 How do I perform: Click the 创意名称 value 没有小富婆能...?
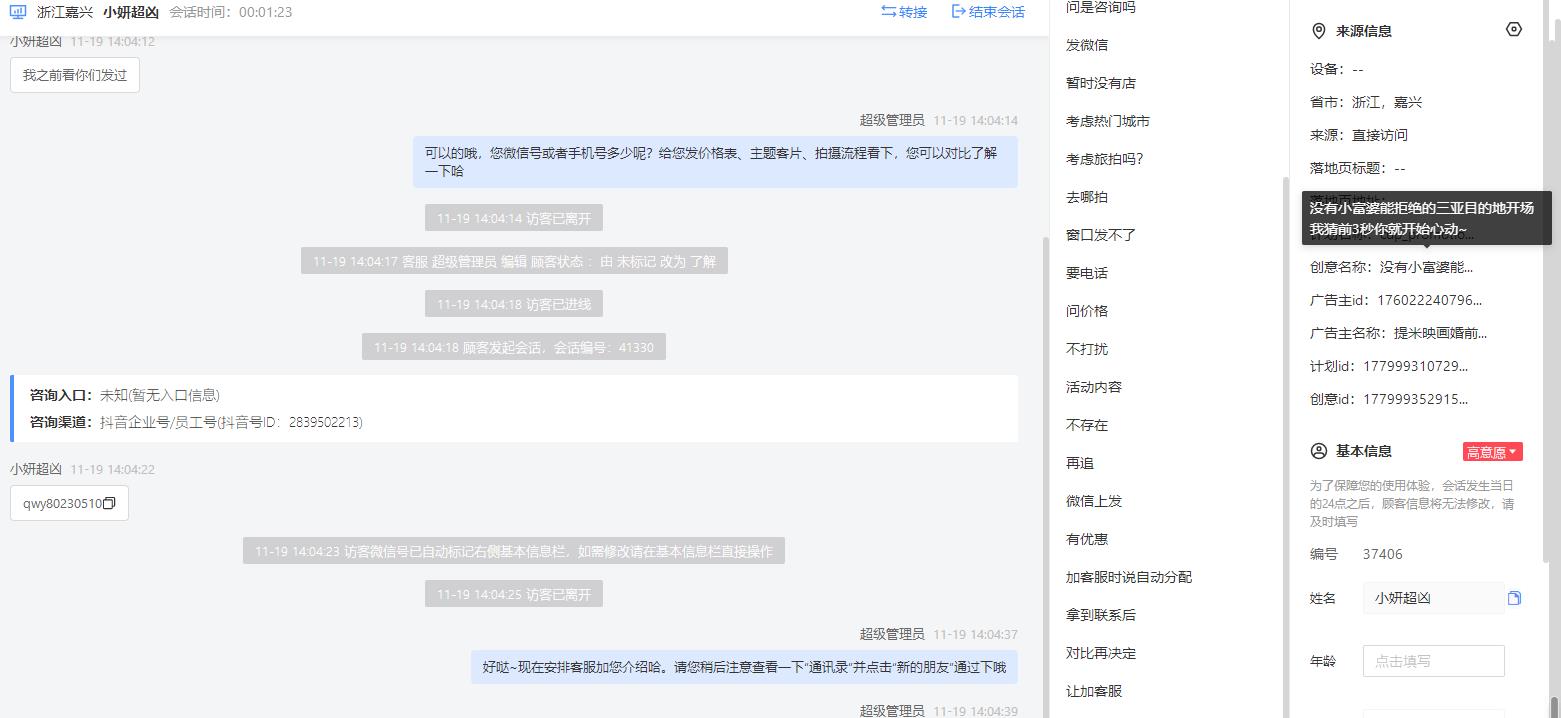coord(1426,267)
